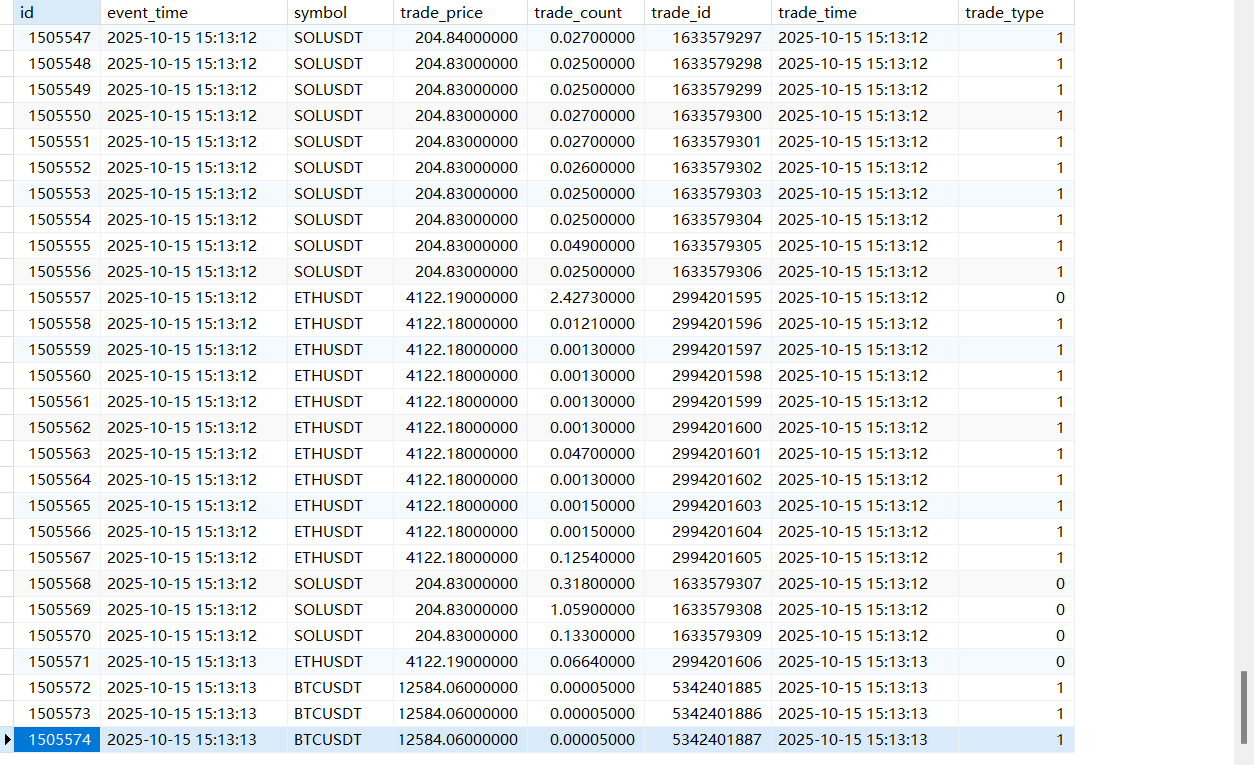Click the trade_price column header

click(460, 13)
